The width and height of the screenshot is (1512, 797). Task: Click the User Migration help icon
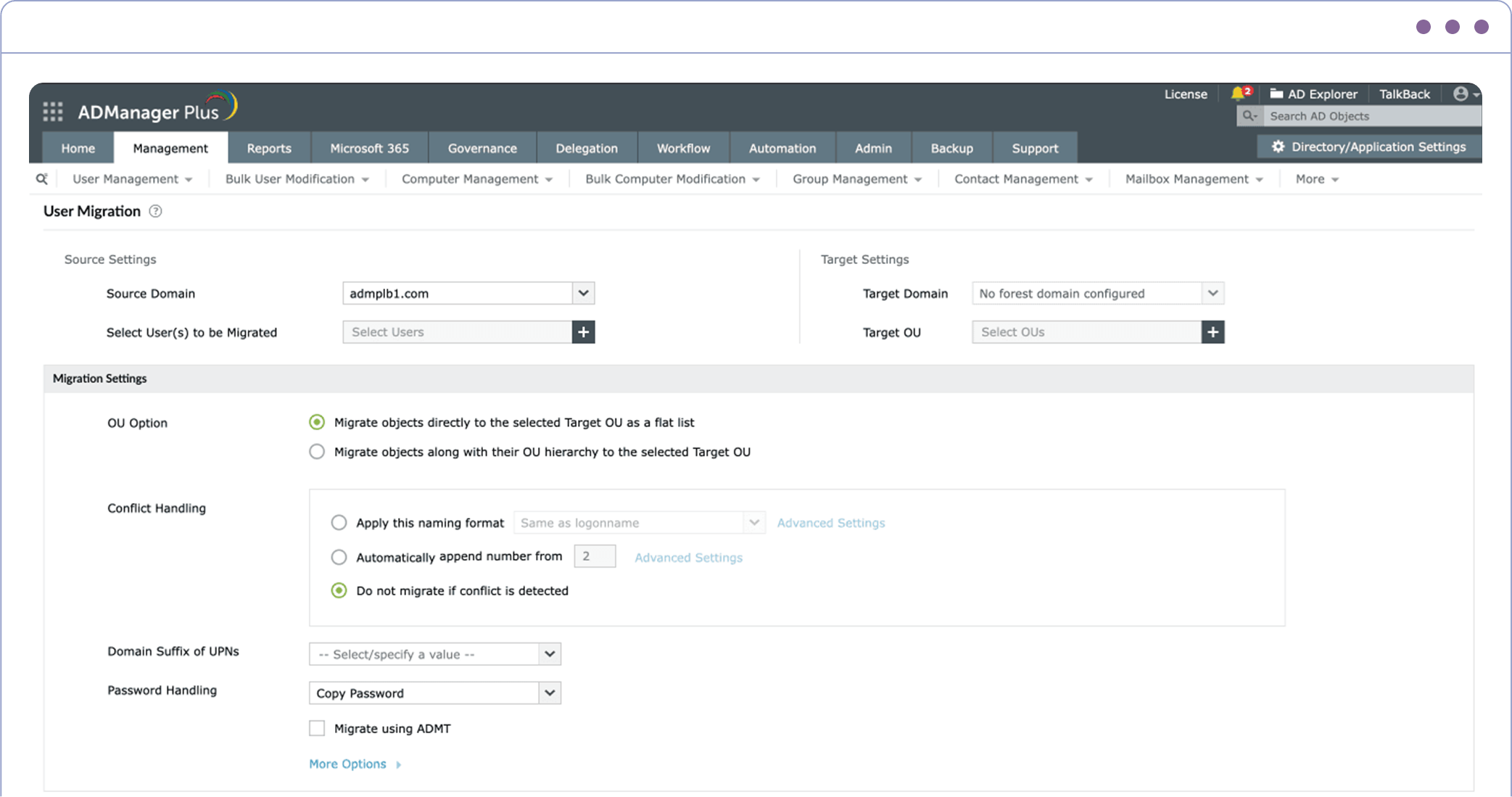pos(155,211)
